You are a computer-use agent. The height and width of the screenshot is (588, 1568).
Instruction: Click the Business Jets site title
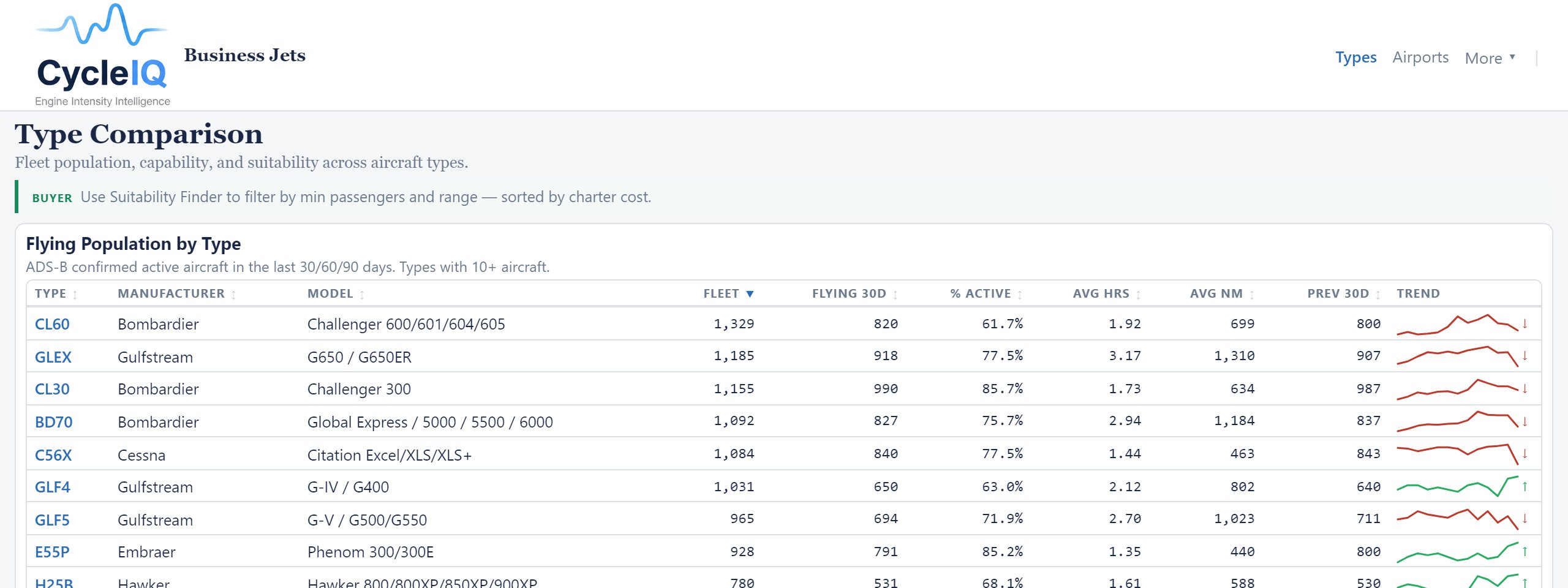tap(245, 55)
